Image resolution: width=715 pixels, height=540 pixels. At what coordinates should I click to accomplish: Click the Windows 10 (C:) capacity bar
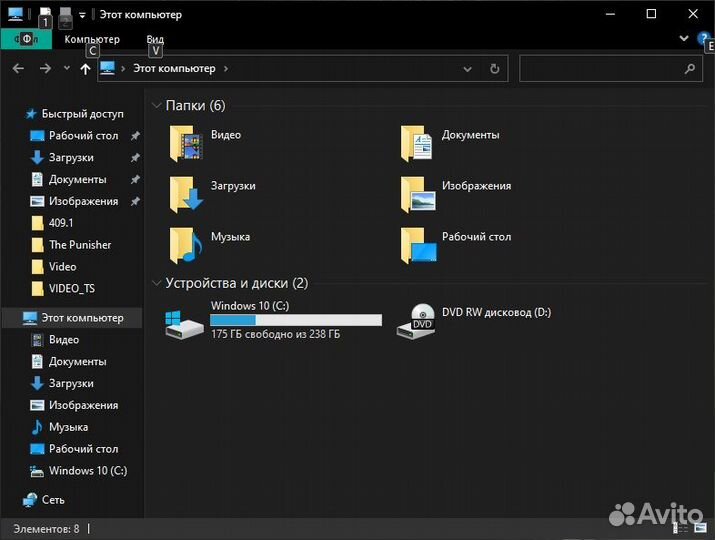click(x=295, y=320)
